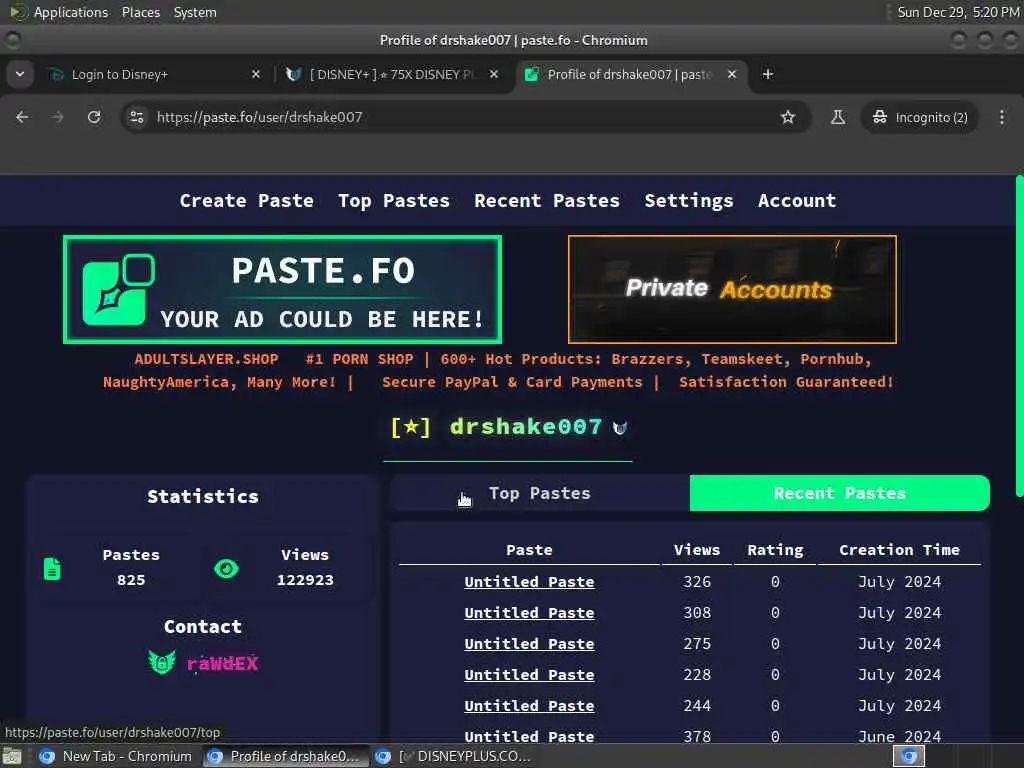Viewport: 1024px width, 768px height.
Task: Switch to the profile Top Pastes tab
Action: point(539,493)
